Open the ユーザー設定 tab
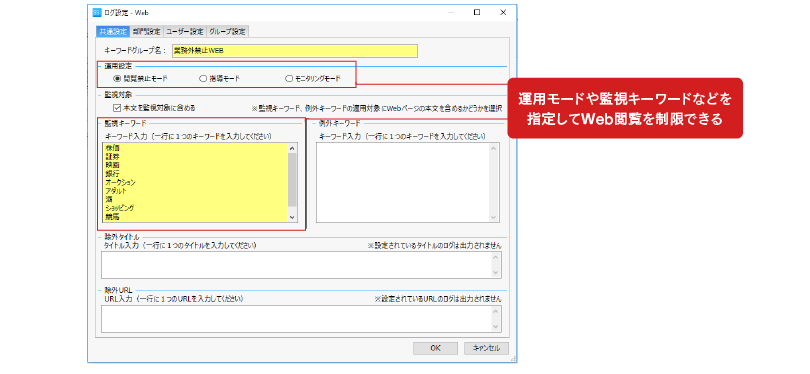The image size is (810, 374). (x=184, y=32)
